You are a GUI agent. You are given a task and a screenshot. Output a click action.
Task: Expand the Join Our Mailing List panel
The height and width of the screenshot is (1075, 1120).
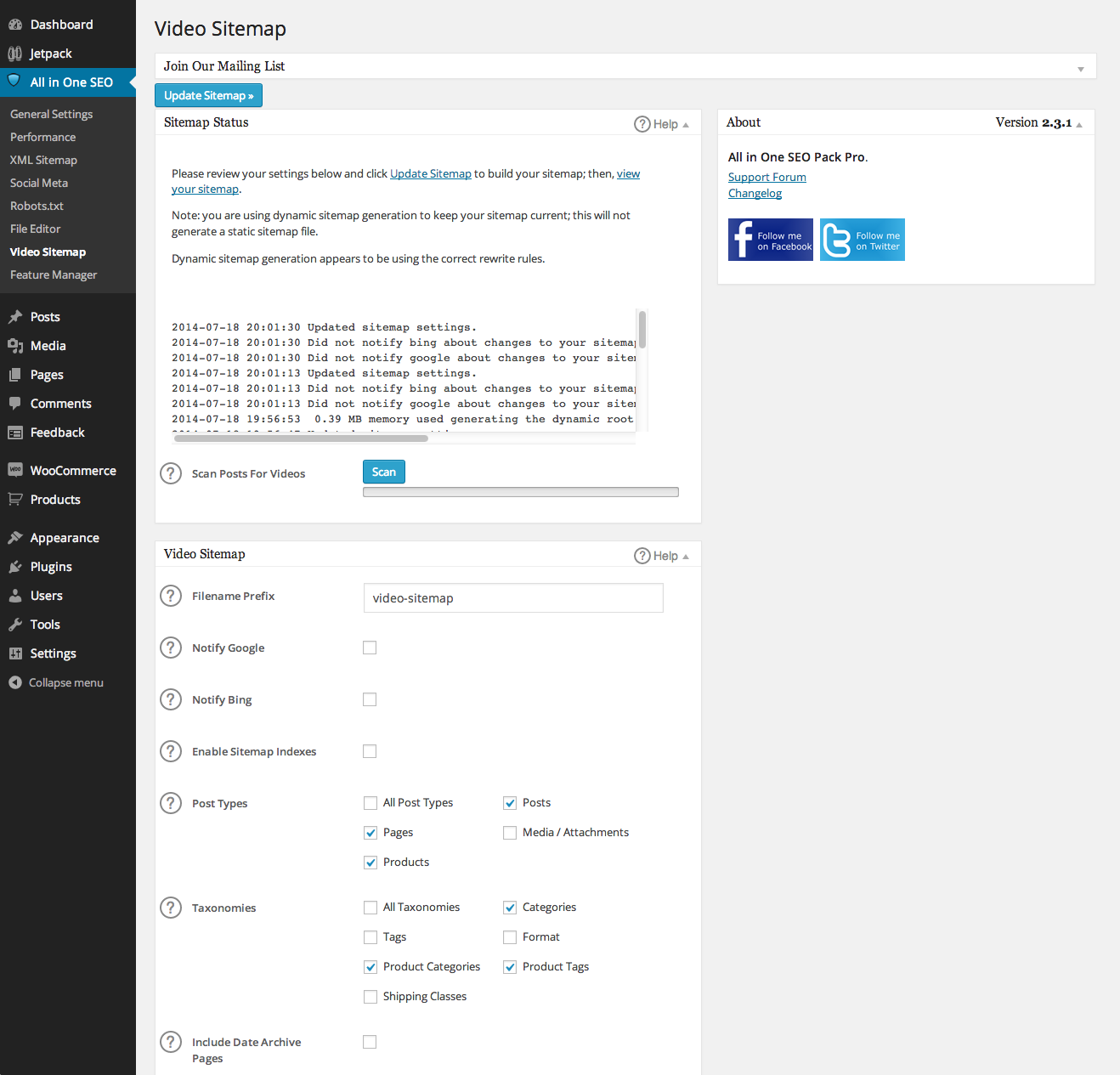point(1080,68)
